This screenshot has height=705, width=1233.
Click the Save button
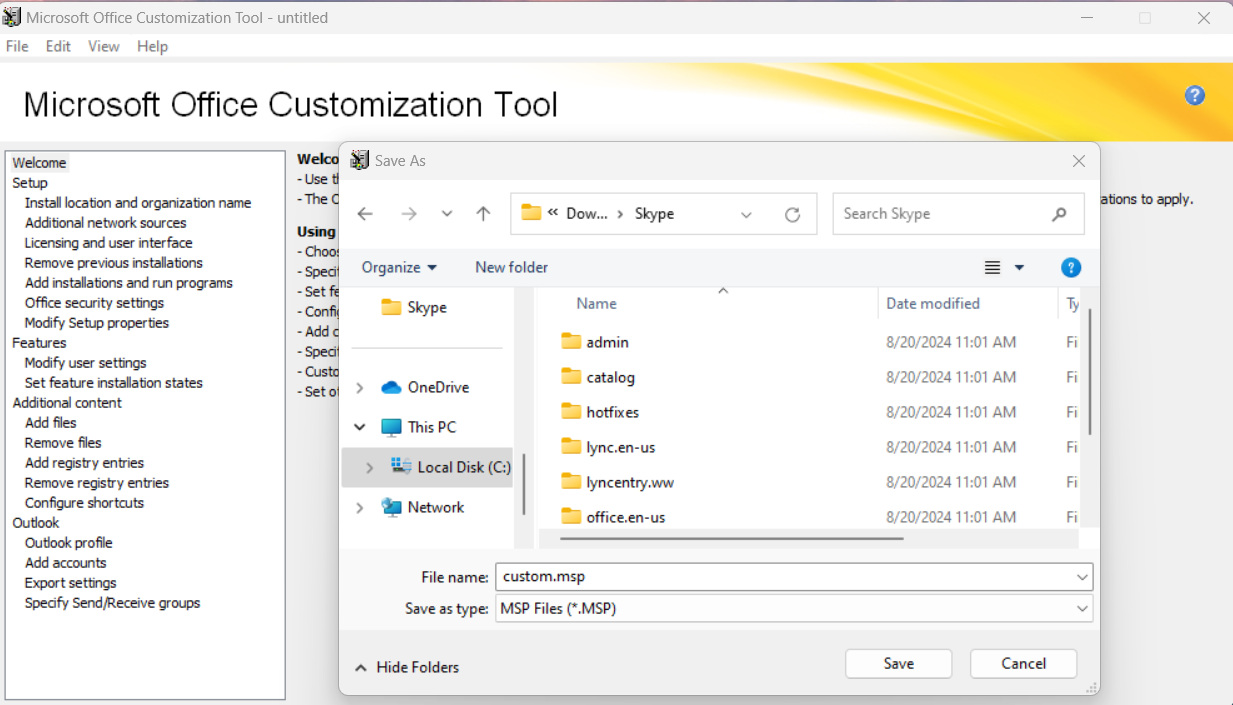[898, 663]
